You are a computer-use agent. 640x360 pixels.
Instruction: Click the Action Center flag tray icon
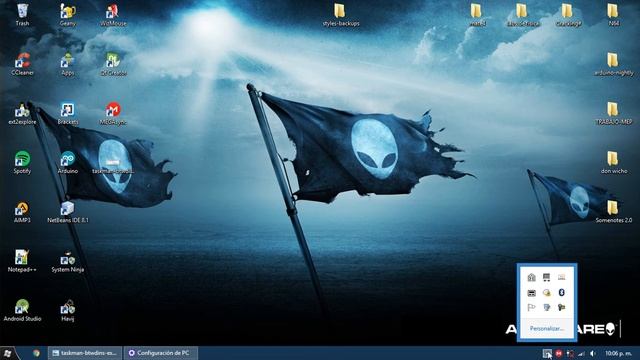tap(531, 307)
